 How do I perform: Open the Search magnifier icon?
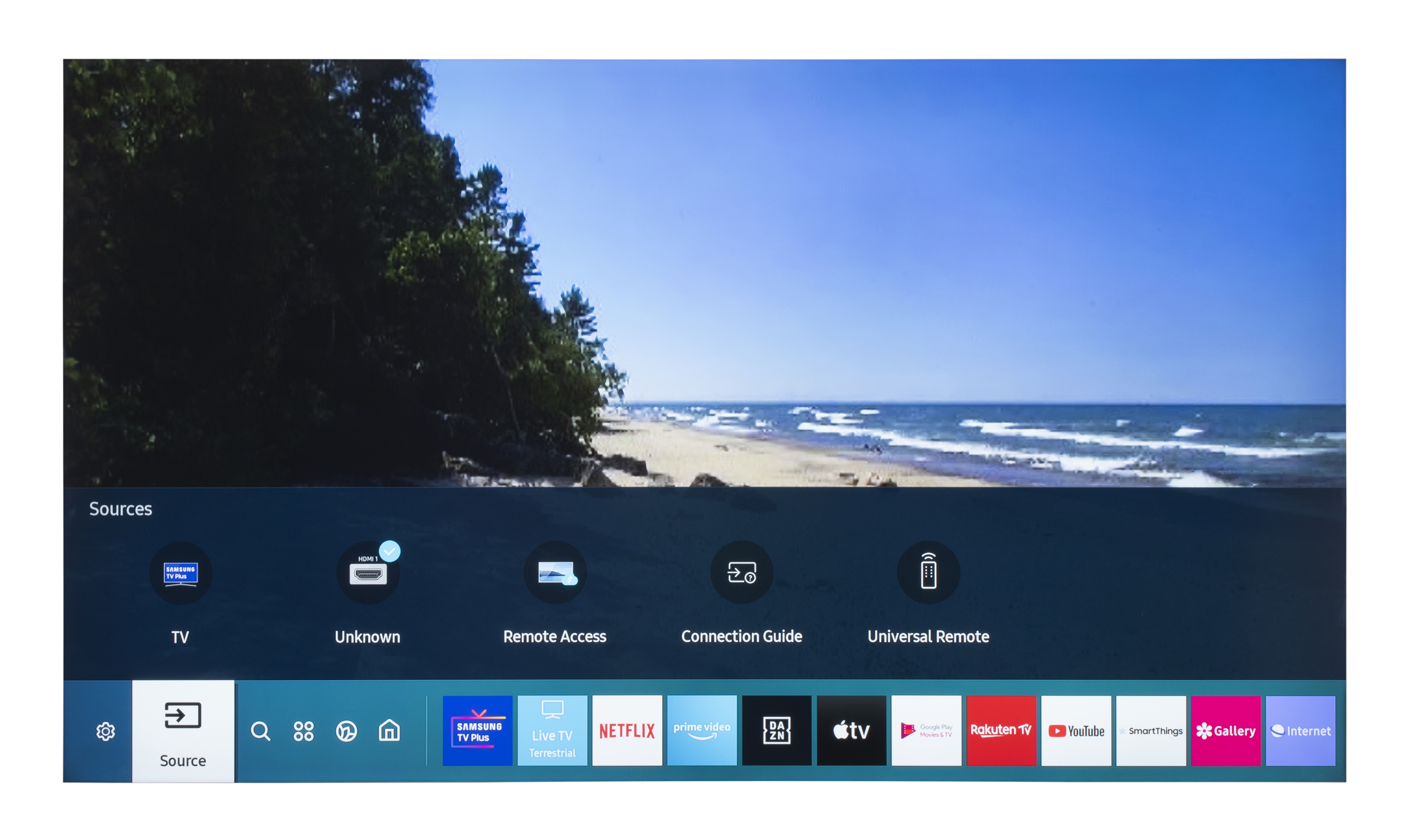(261, 731)
